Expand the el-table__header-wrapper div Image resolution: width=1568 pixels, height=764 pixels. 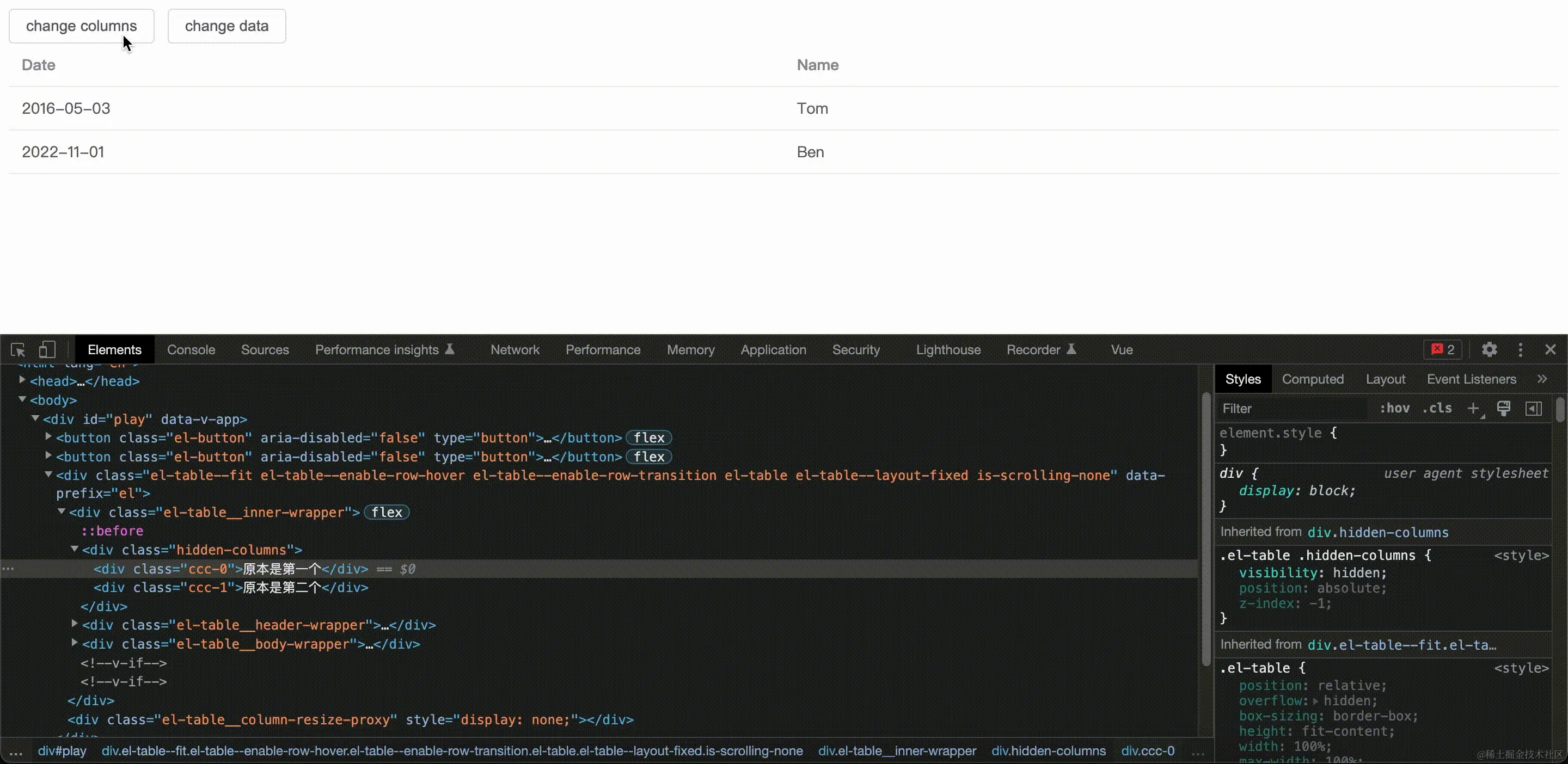(x=74, y=625)
